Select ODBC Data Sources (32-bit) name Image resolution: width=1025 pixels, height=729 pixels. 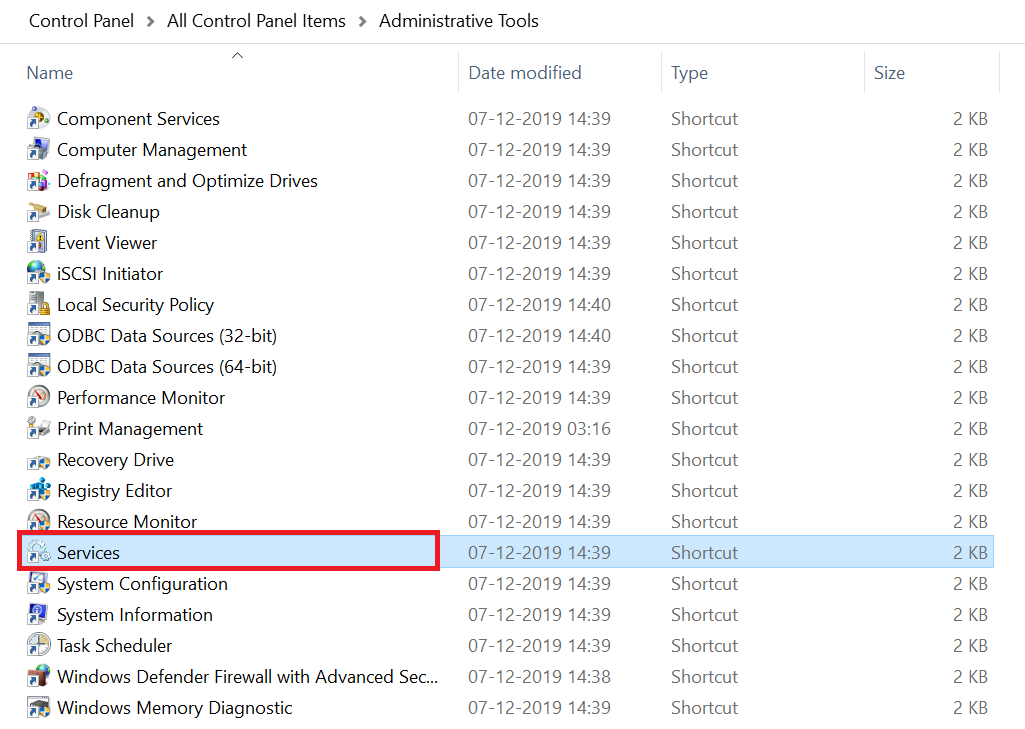167,336
